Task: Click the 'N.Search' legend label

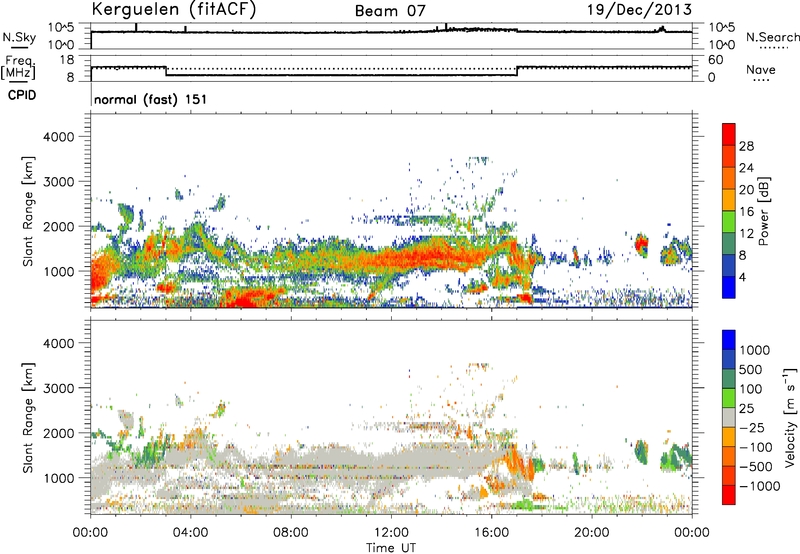Action: pos(773,37)
